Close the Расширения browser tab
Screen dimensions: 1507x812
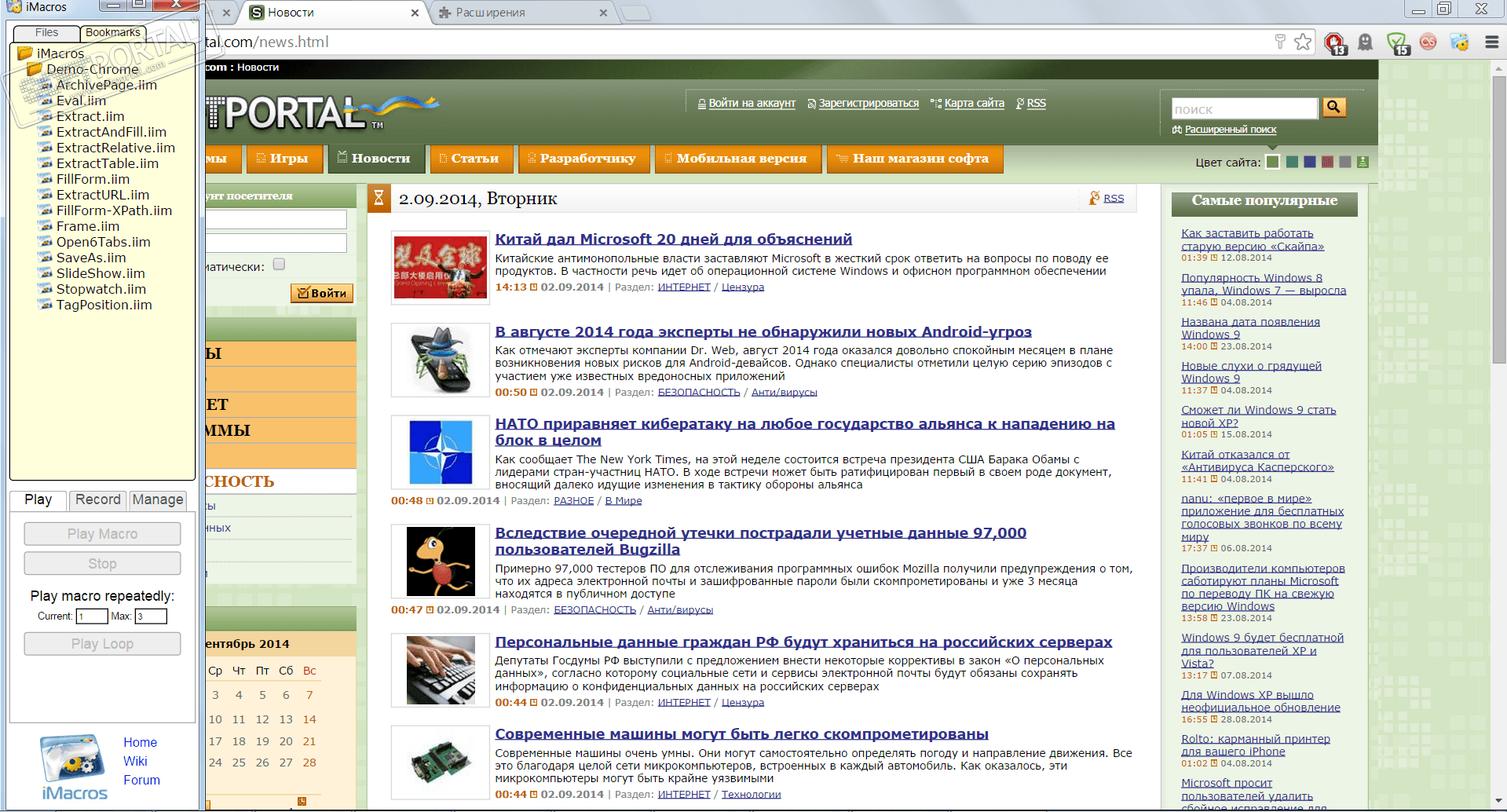[x=603, y=13]
